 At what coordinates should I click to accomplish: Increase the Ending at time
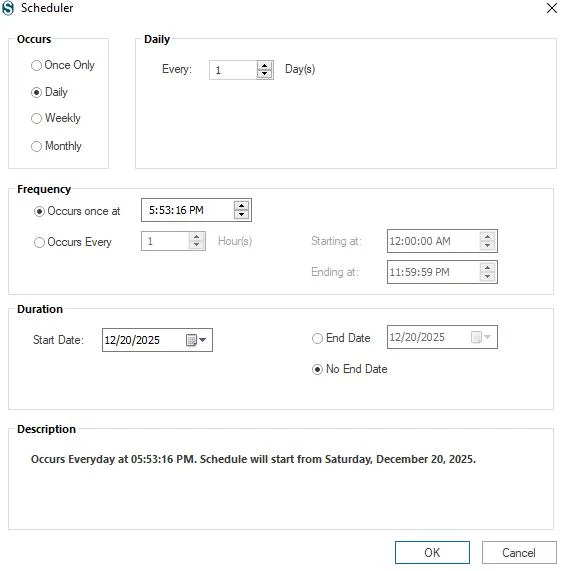pos(487,268)
